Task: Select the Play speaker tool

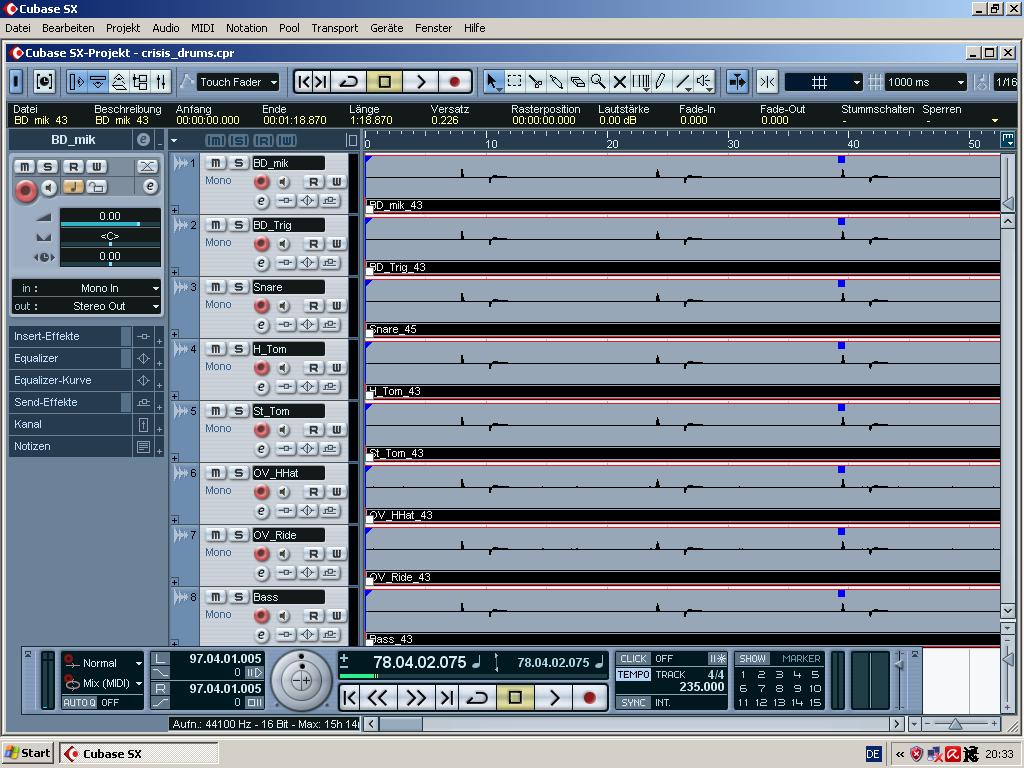Action: (x=704, y=82)
